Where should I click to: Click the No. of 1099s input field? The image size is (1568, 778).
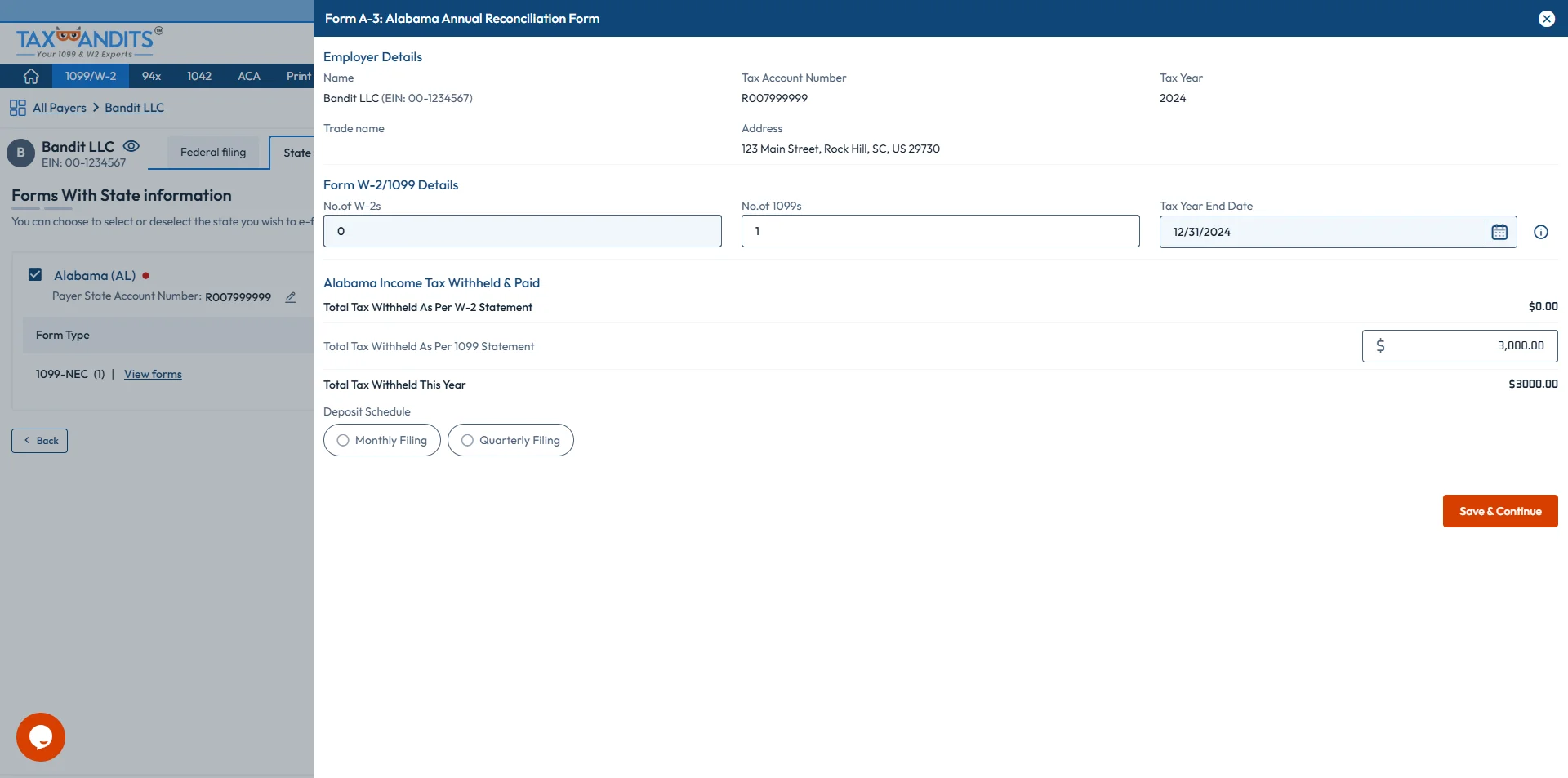(941, 231)
